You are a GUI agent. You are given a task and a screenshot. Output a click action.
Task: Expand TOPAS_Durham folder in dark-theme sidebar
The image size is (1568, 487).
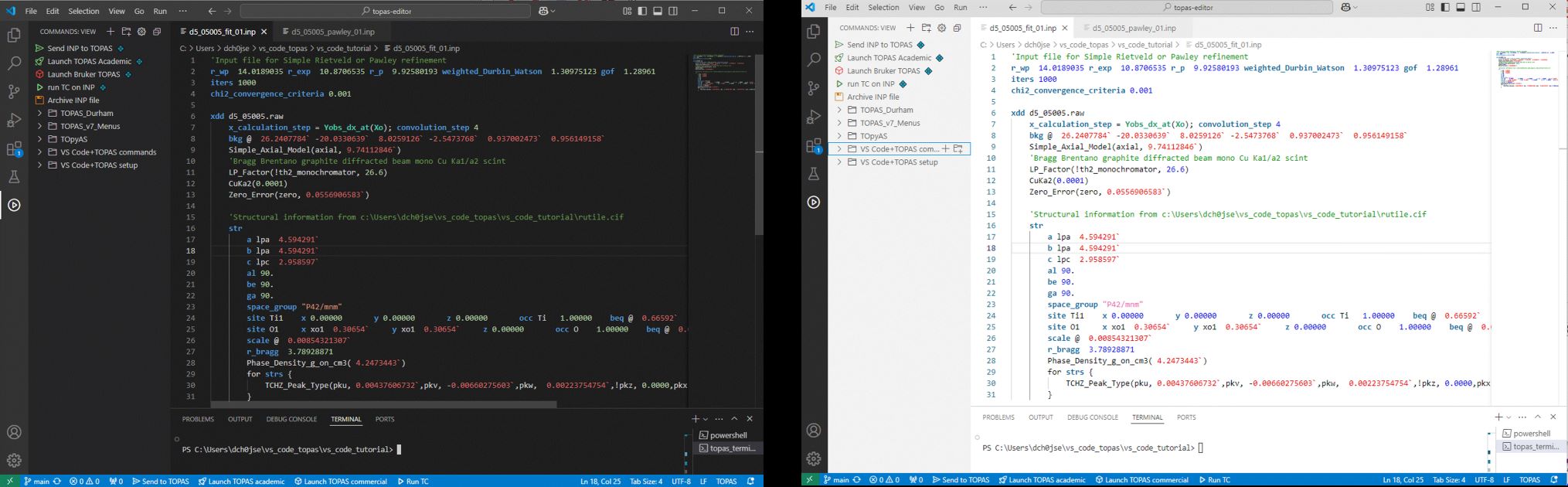[x=85, y=113]
